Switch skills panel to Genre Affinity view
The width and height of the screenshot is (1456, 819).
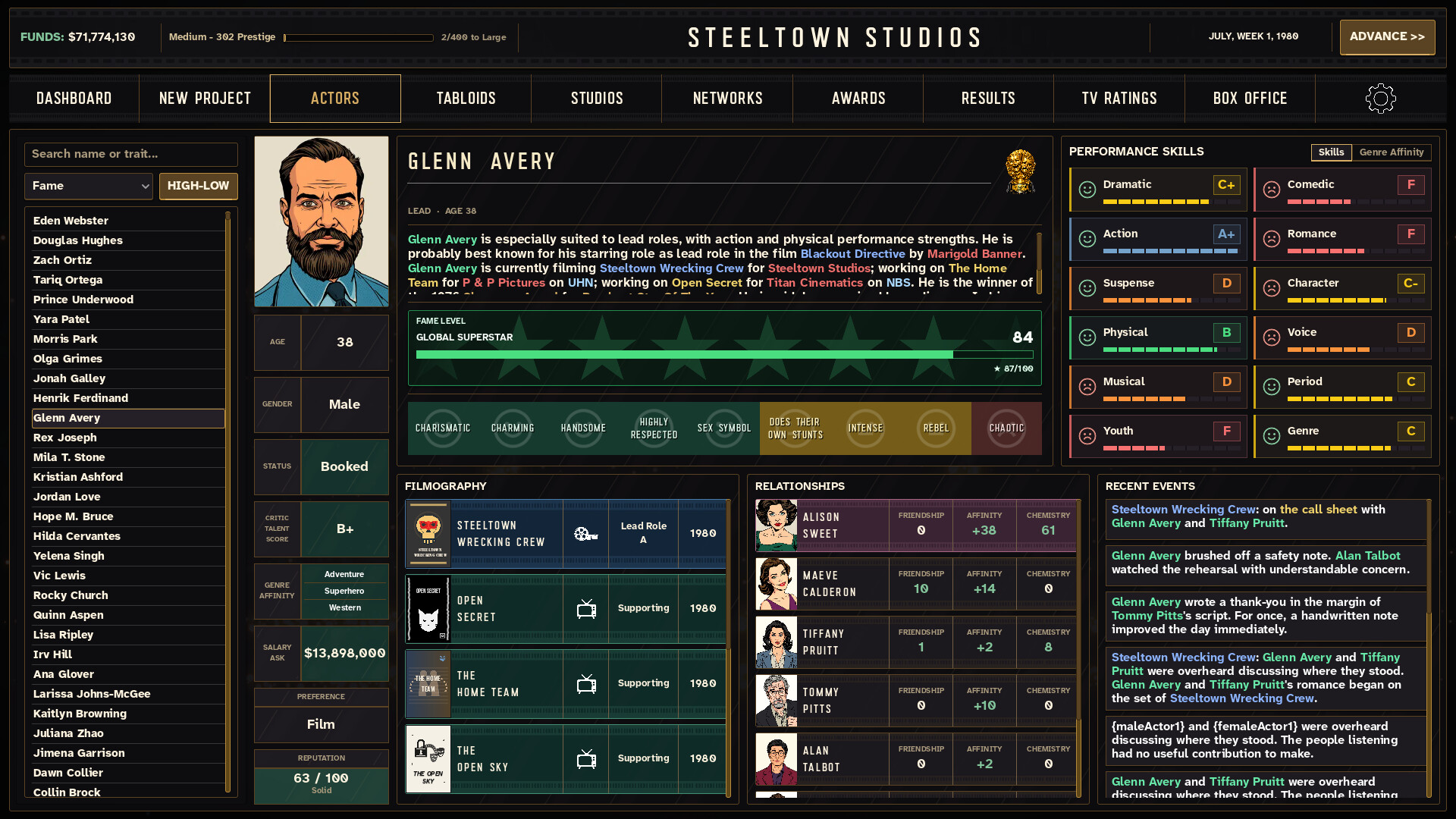pos(1391,152)
